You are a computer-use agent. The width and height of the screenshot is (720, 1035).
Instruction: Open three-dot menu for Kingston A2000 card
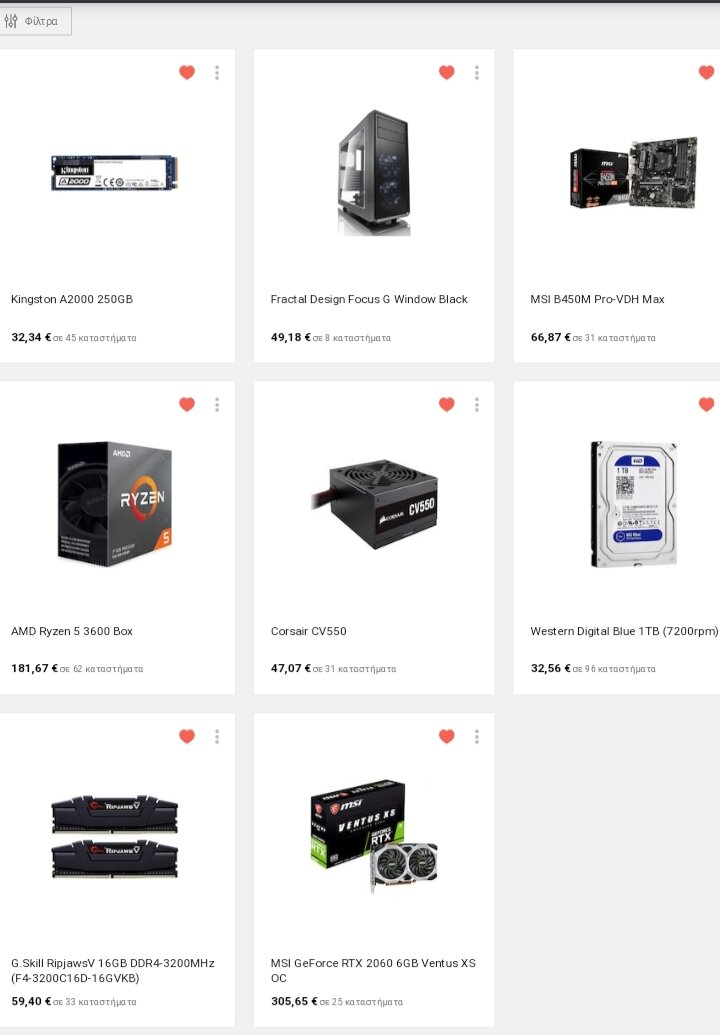[x=217, y=73]
